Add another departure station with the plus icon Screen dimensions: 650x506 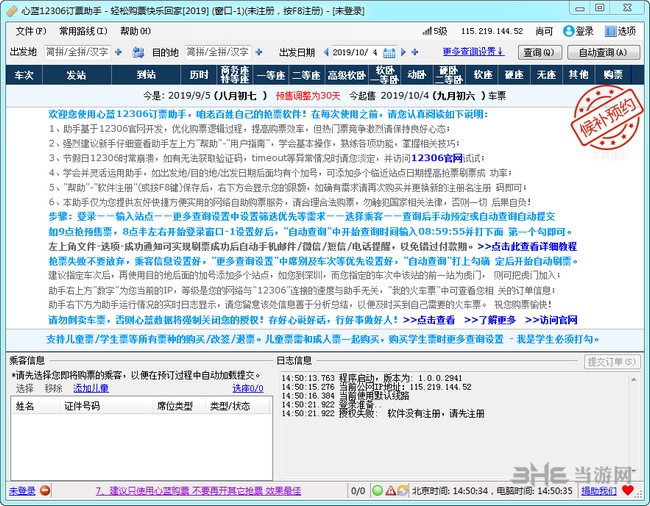tap(118, 52)
